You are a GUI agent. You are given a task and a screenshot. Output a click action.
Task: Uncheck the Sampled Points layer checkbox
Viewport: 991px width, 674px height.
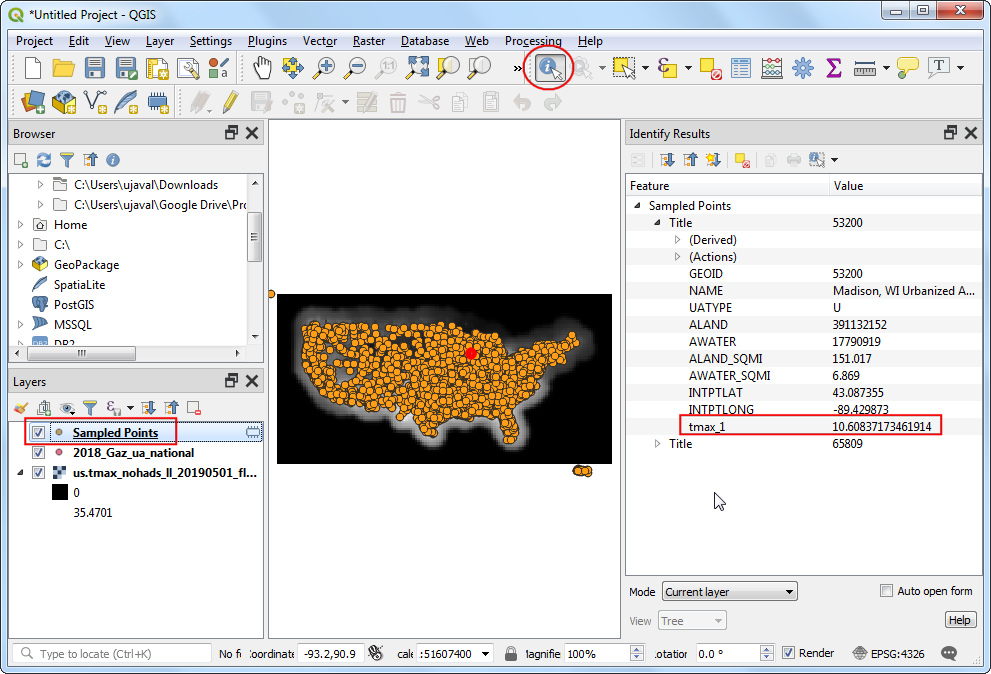click(38, 433)
